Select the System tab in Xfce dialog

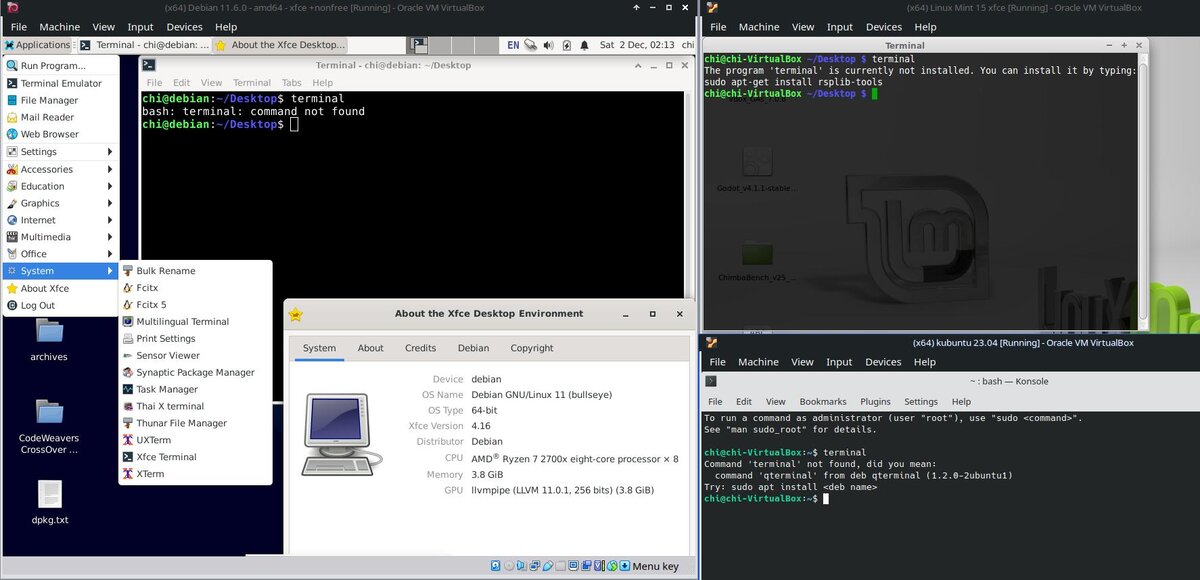click(x=319, y=348)
